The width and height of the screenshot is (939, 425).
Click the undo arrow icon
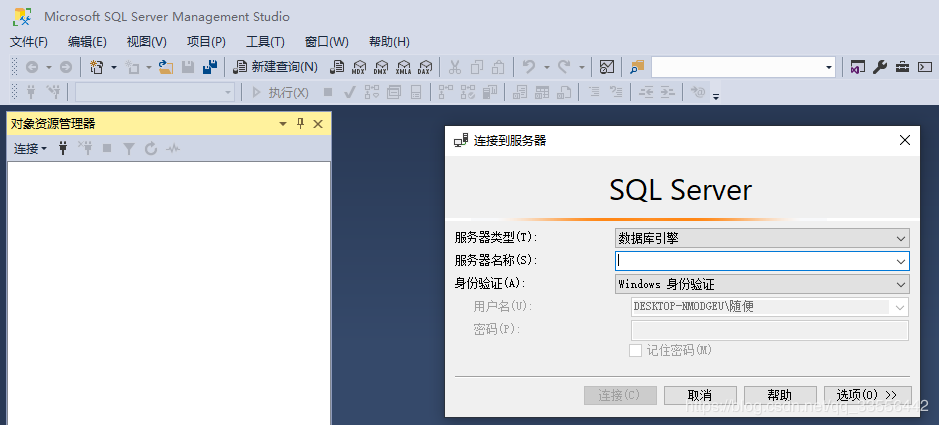click(x=529, y=67)
